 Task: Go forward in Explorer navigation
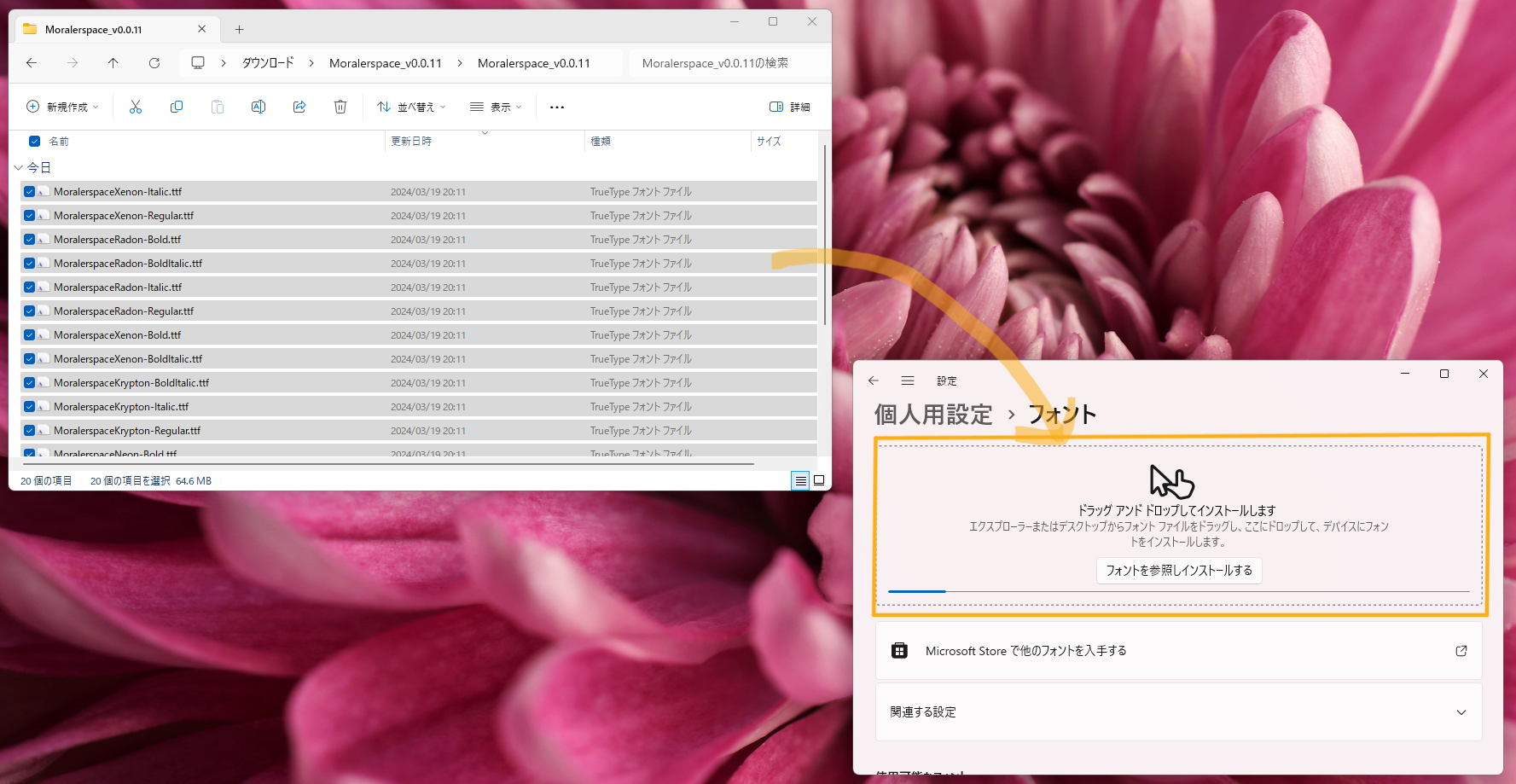(73, 63)
